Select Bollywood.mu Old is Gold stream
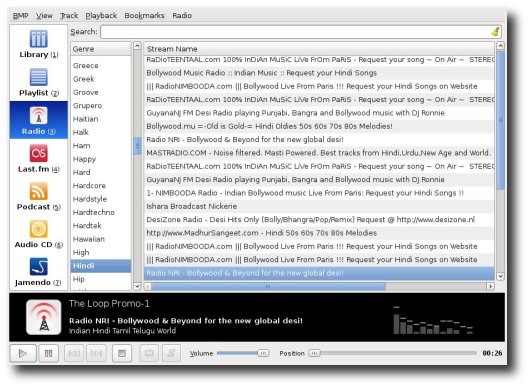The image size is (530, 388). click(319, 126)
